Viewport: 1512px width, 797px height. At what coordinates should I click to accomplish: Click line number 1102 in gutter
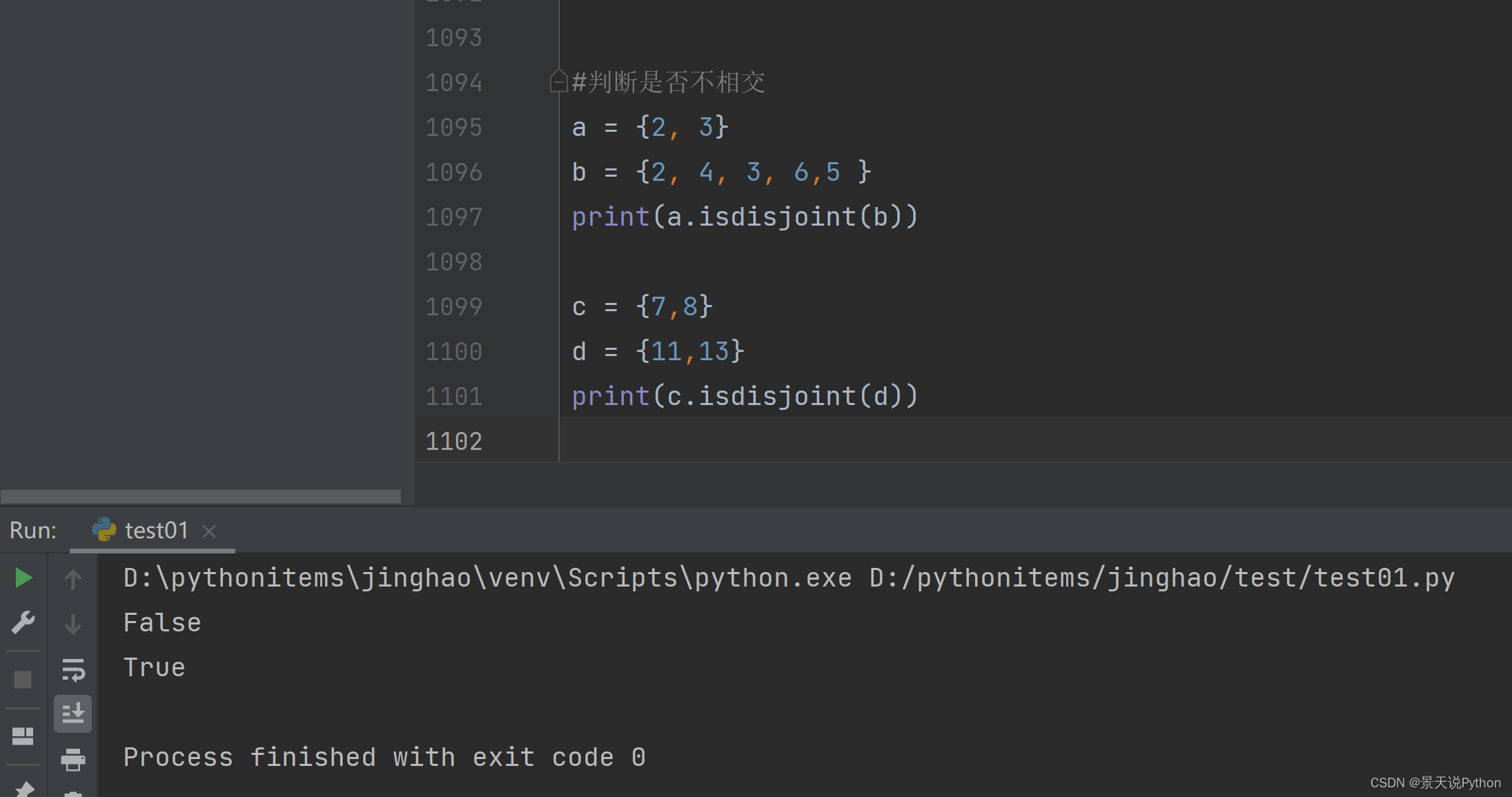point(453,442)
